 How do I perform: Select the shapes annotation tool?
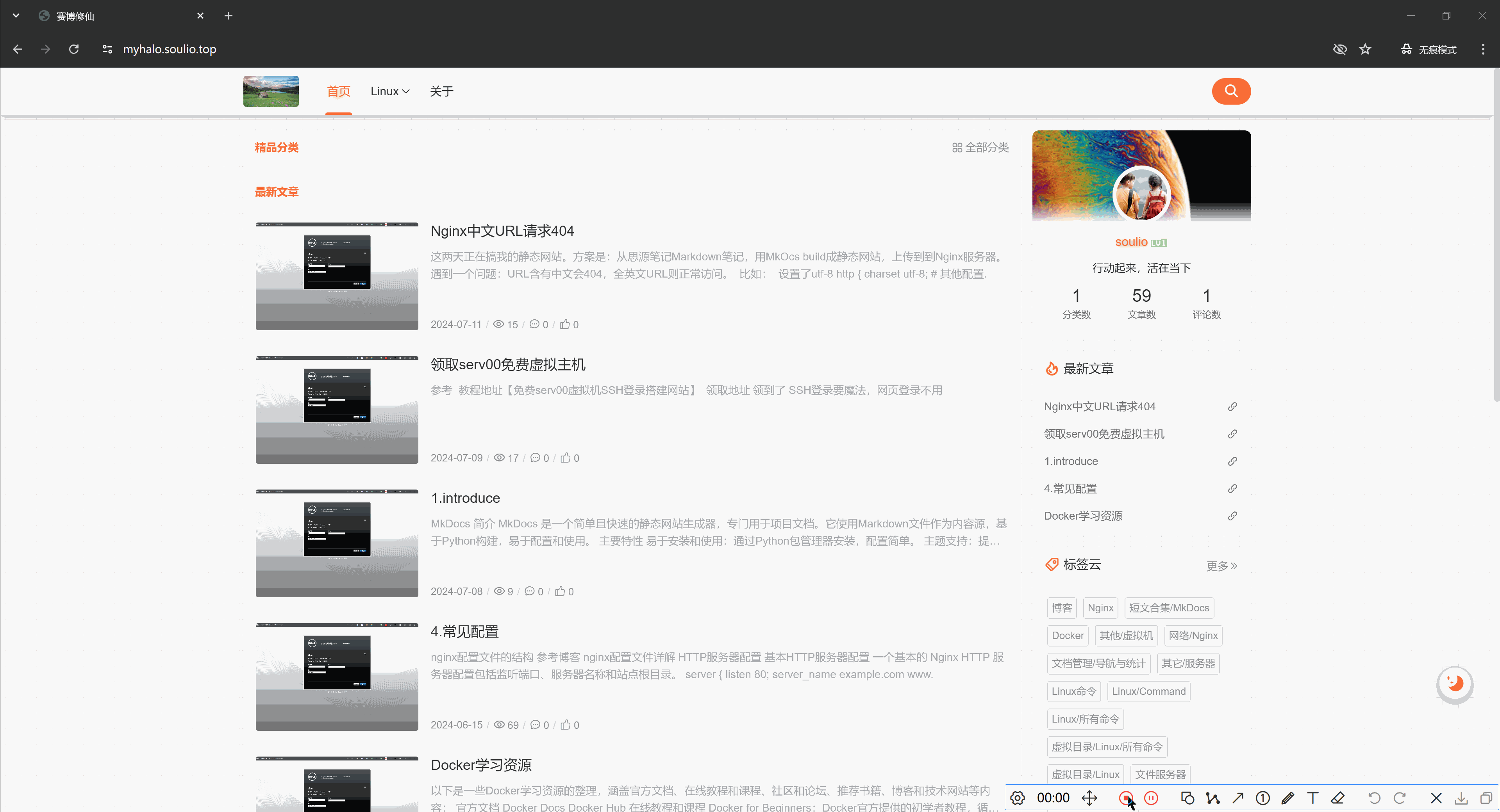[1187, 798]
